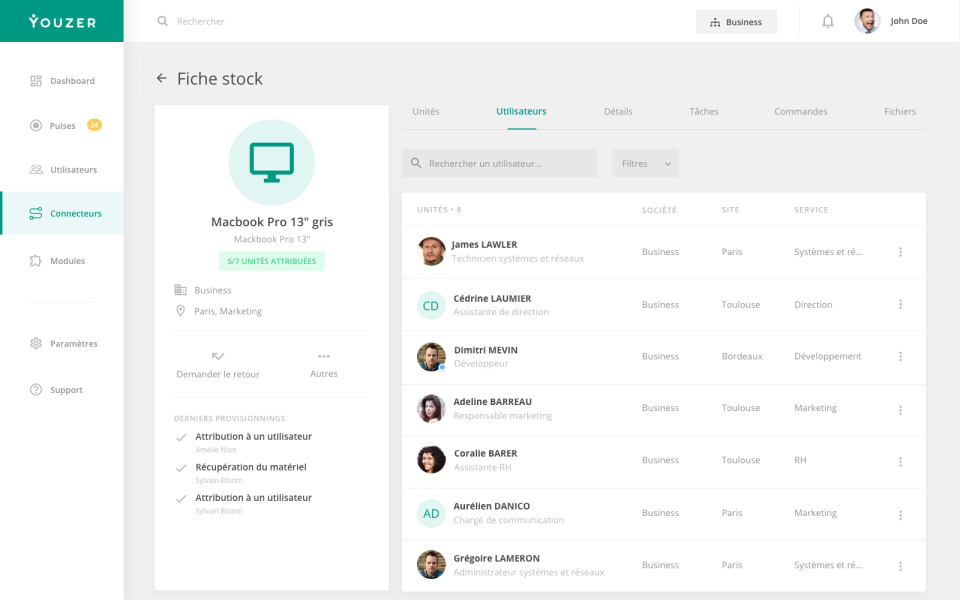This screenshot has height=600, width=960.
Task: Open the Commandes tab
Action: (800, 111)
